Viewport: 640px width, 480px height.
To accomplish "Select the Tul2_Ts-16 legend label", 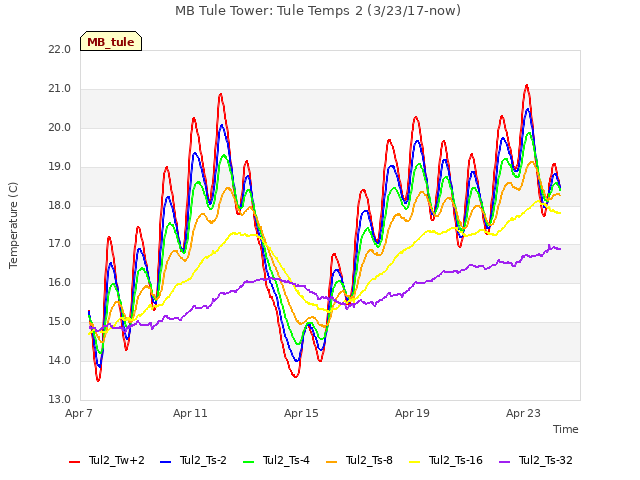I will [x=456, y=460].
